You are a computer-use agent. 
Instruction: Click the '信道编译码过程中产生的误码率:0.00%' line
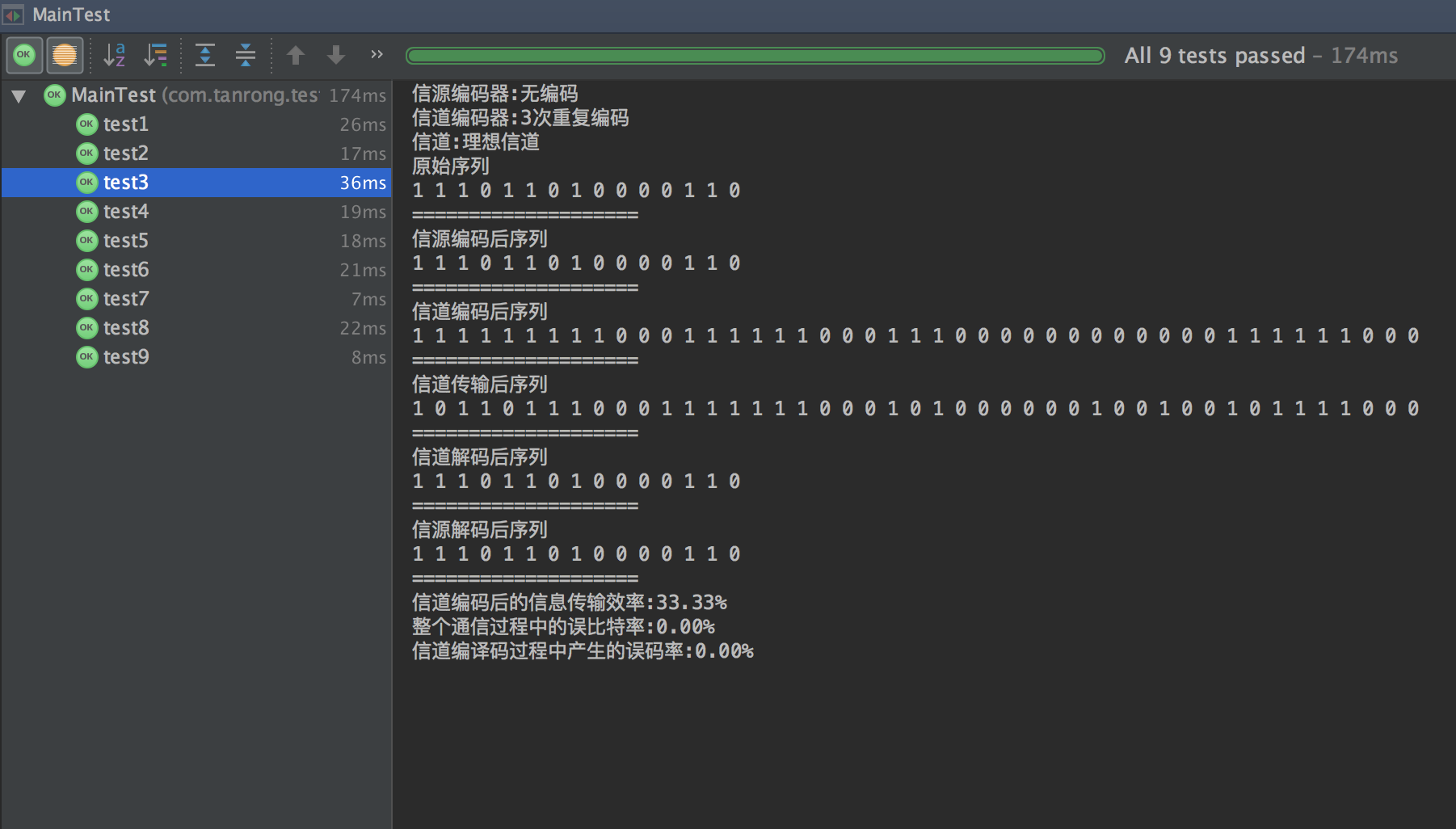pyautogui.click(x=583, y=651)
